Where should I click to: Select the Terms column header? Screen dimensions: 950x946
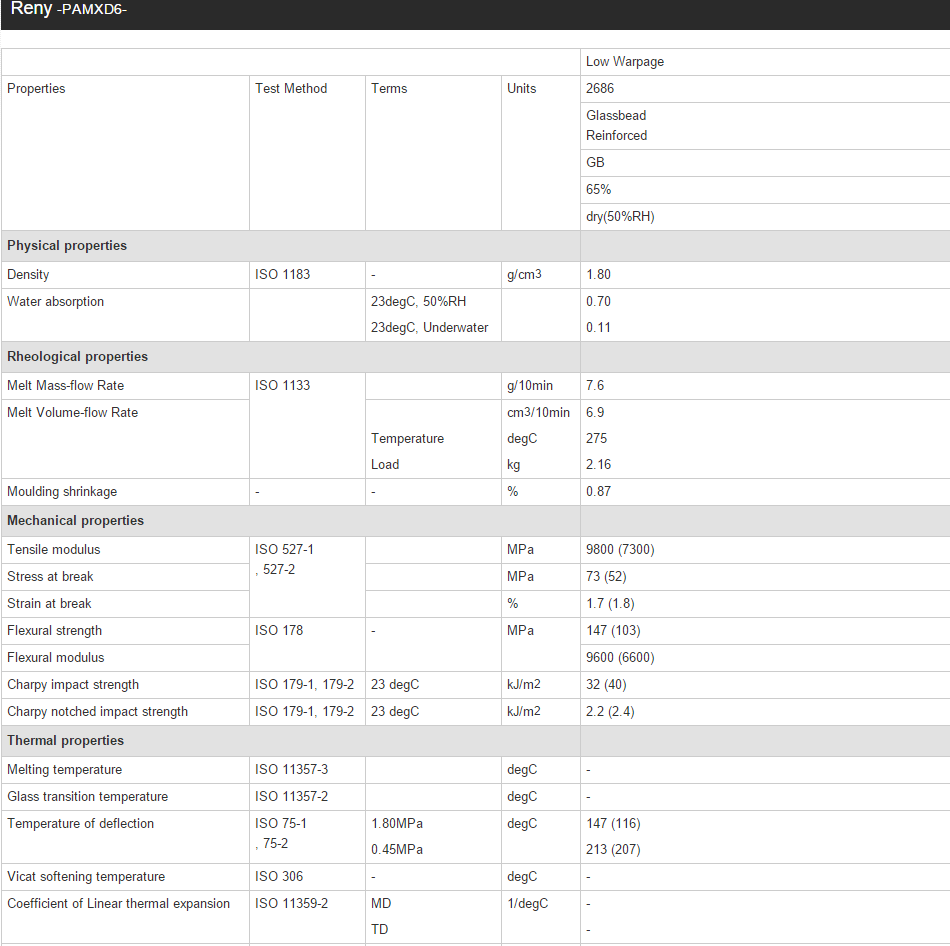tap(389, 89)
